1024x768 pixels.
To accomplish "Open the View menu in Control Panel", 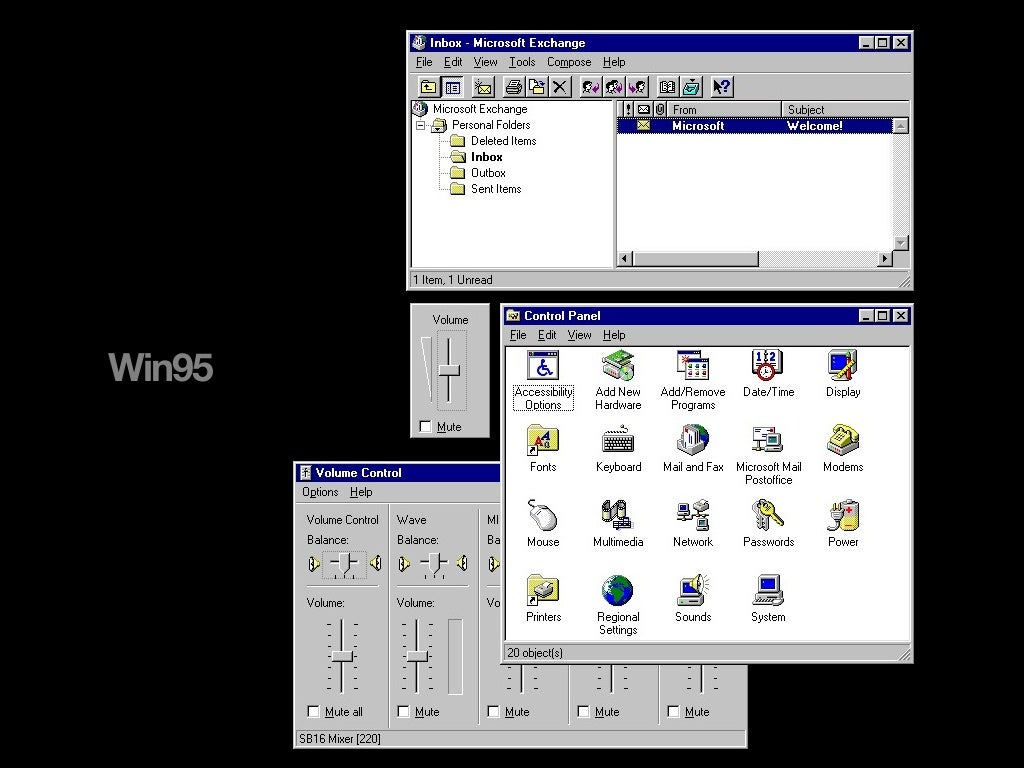I will coord(579,335).
